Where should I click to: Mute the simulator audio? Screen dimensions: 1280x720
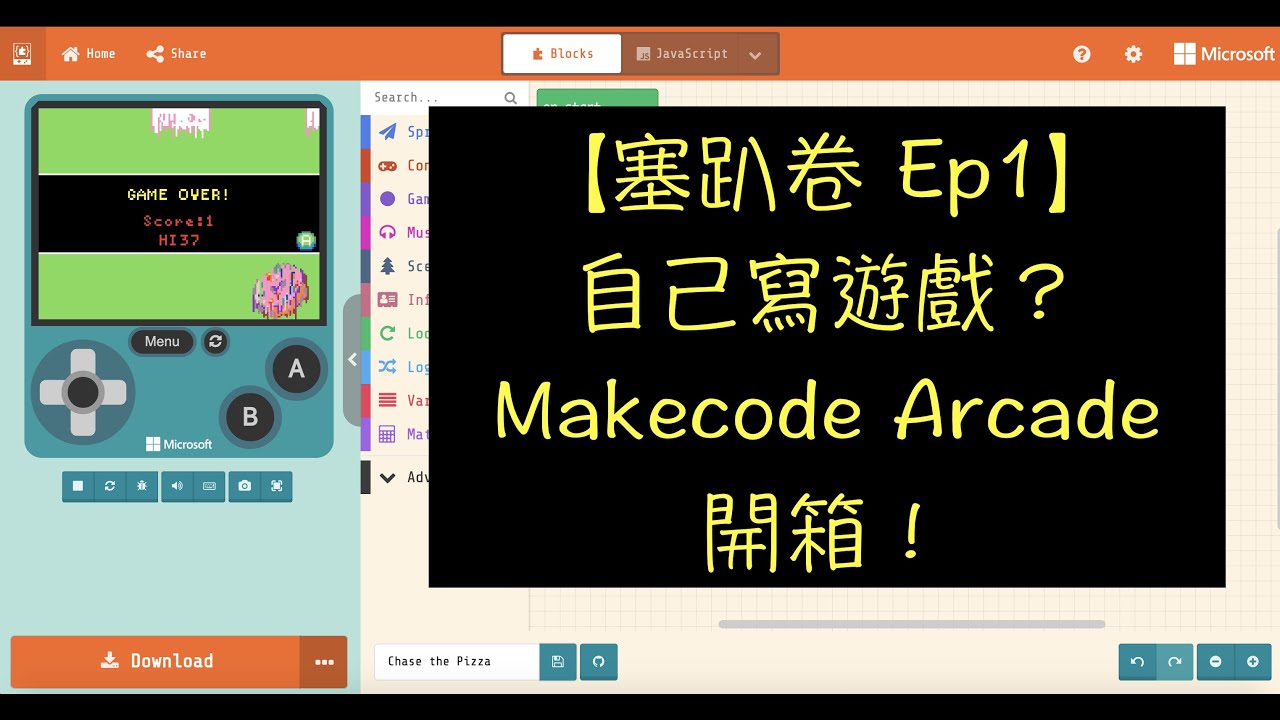coord(177,486)
